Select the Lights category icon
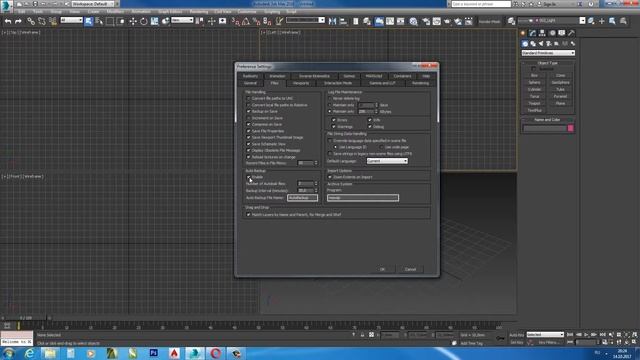Viewport: 640px width, 360px height. click(541, 44)
